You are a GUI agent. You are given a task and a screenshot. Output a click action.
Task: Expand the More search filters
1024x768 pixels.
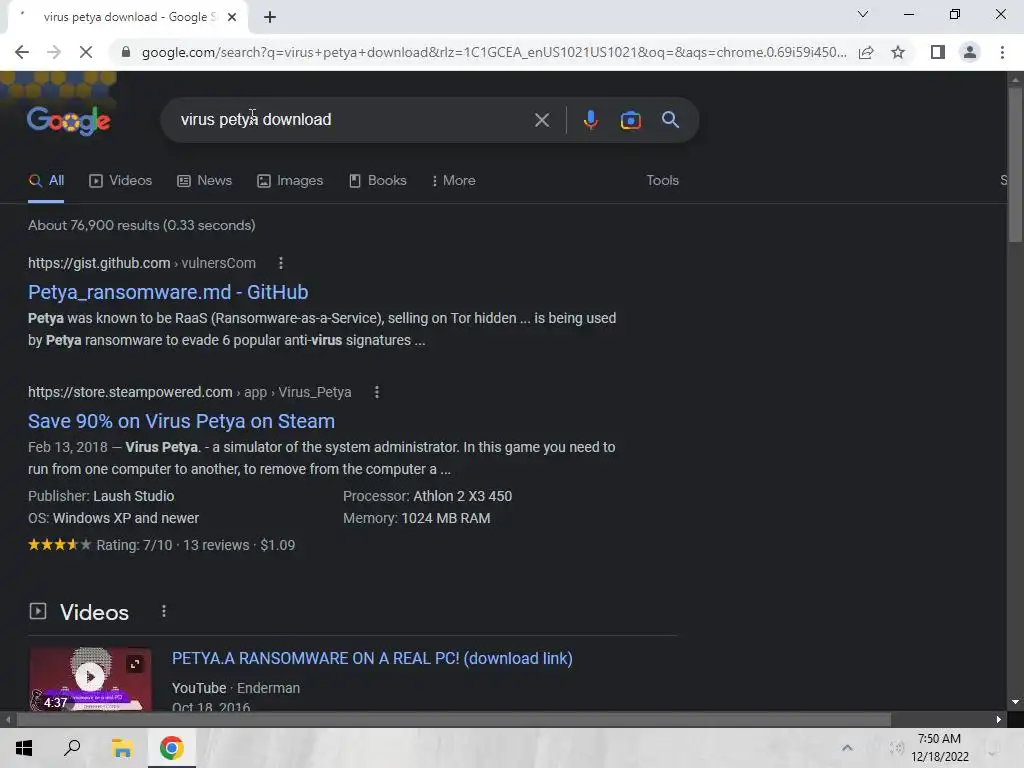point(453,180)
